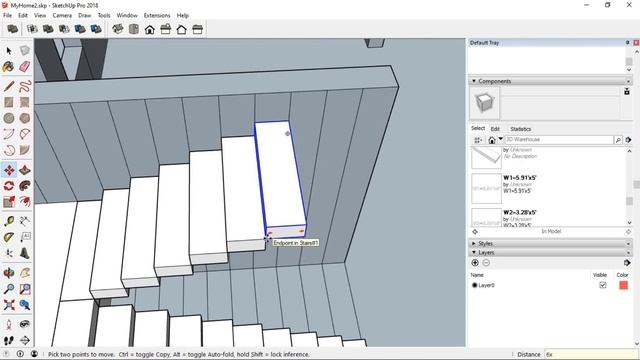This screenshot has width=640, height=360.
Task: Set Layer0 as the active layer radio
Action: [474, 285]
